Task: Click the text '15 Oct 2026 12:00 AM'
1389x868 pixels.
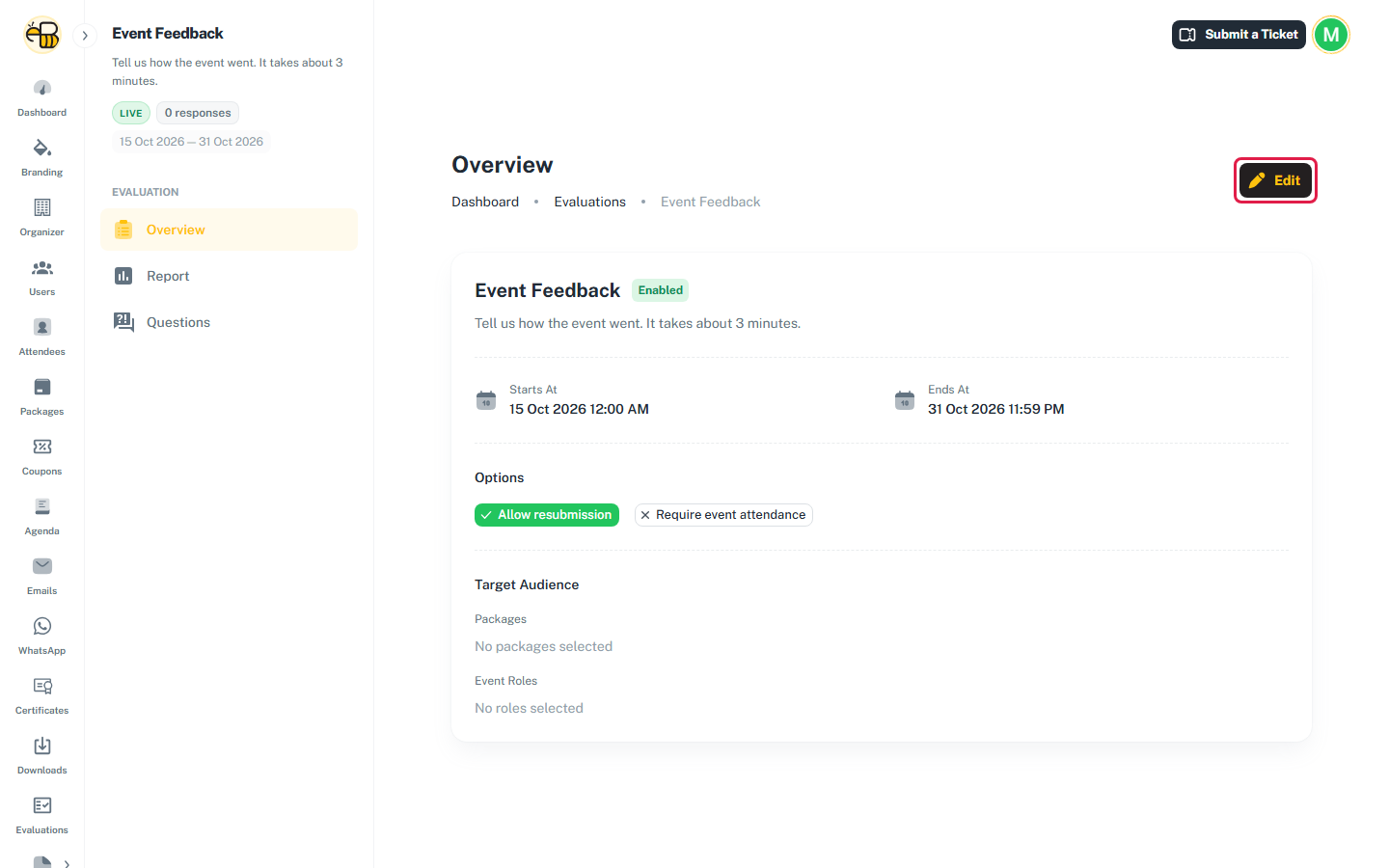Action: (579, 409)
